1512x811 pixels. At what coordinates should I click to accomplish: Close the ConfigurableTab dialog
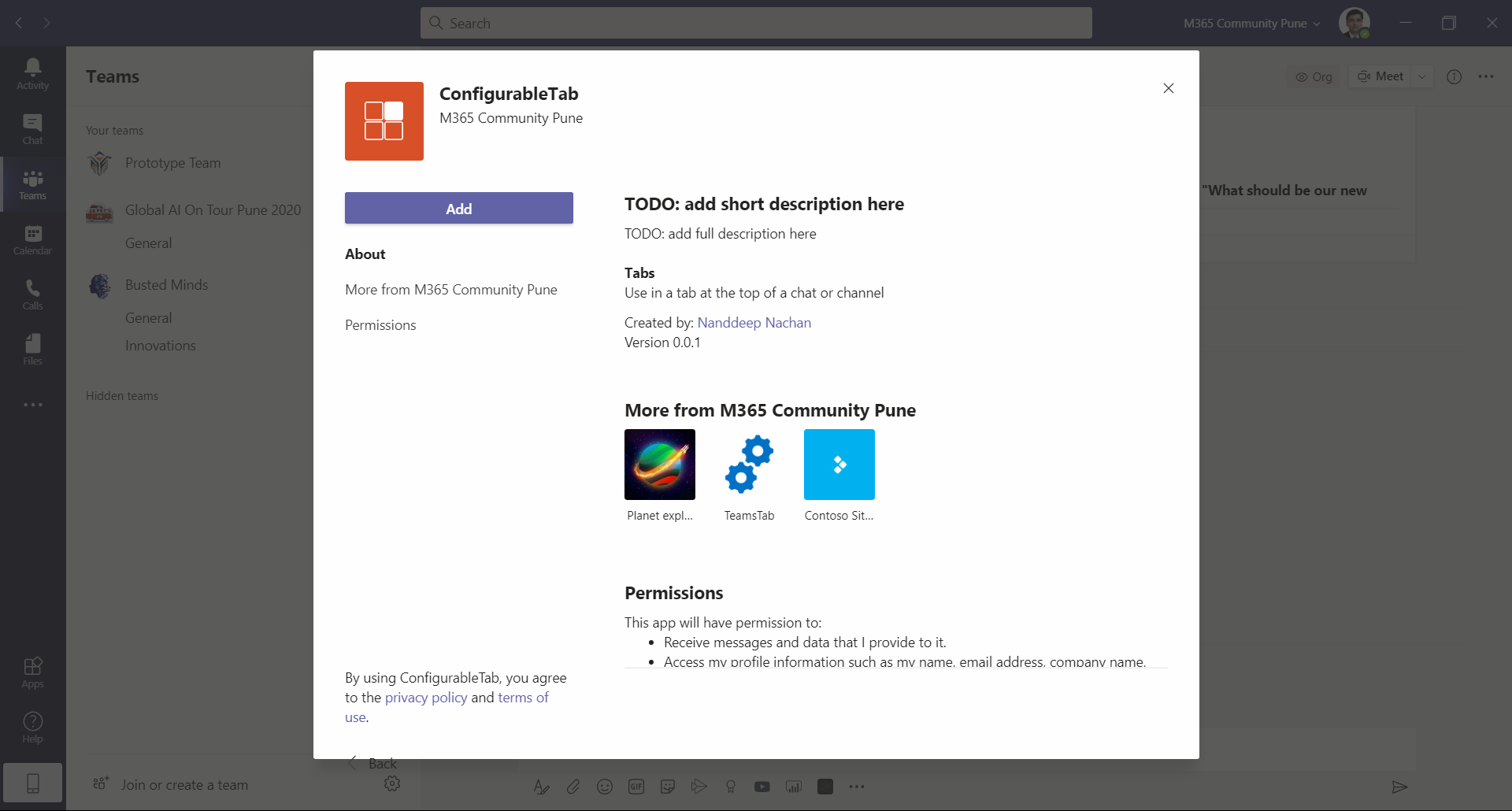point(1168,88)
